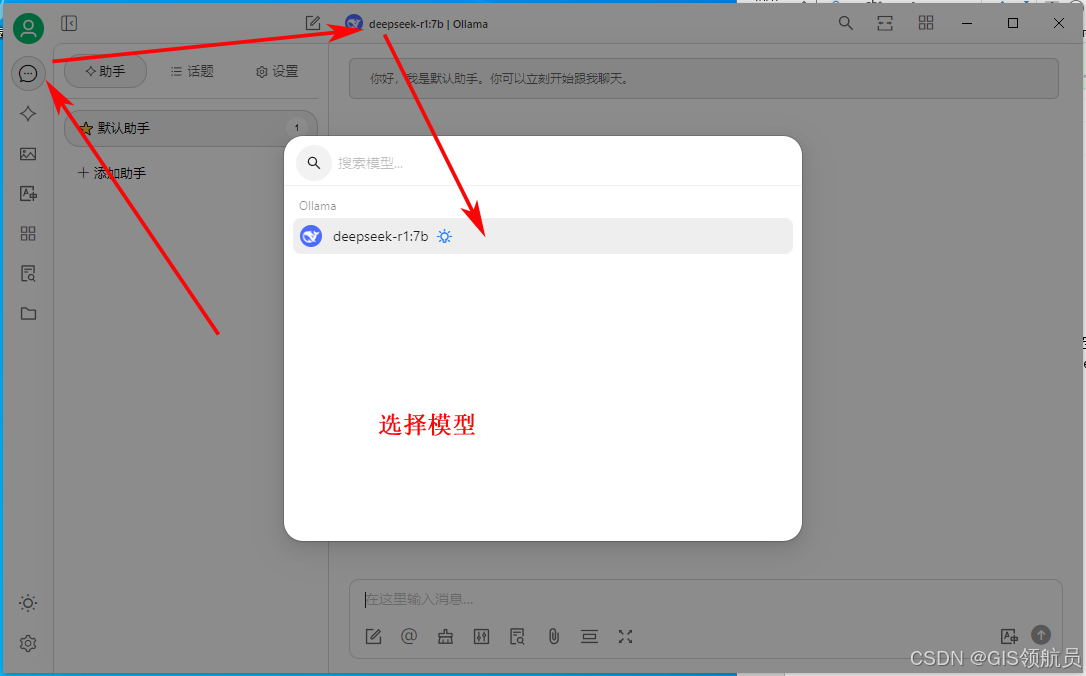The width and height of the screenshot is (1086, 676).
Task: Open the chat assistants sidebar icon
Action: (28, 73)
